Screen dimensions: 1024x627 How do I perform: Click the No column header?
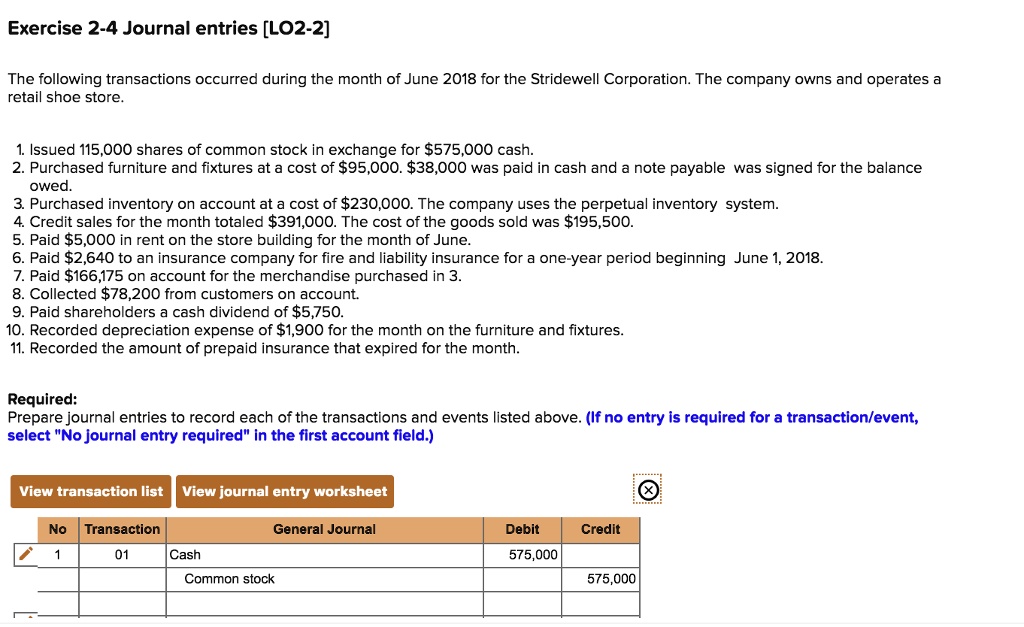point(57,529)
